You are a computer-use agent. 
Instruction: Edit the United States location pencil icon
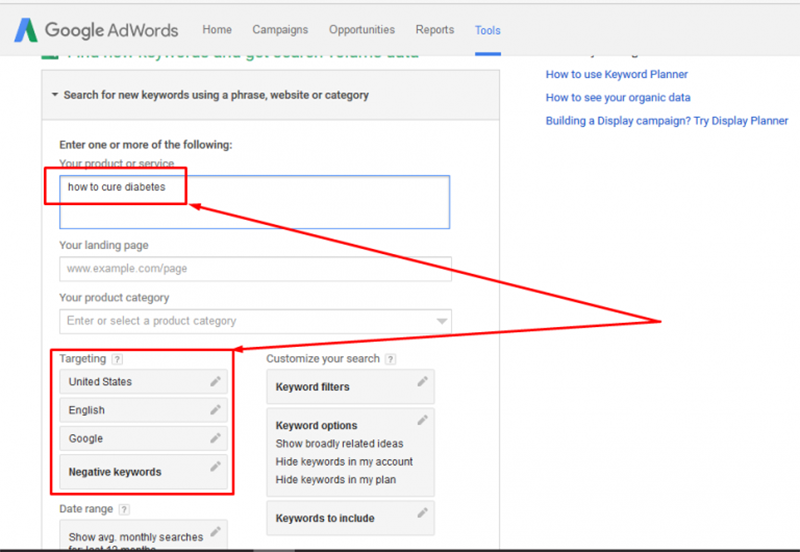215,382
